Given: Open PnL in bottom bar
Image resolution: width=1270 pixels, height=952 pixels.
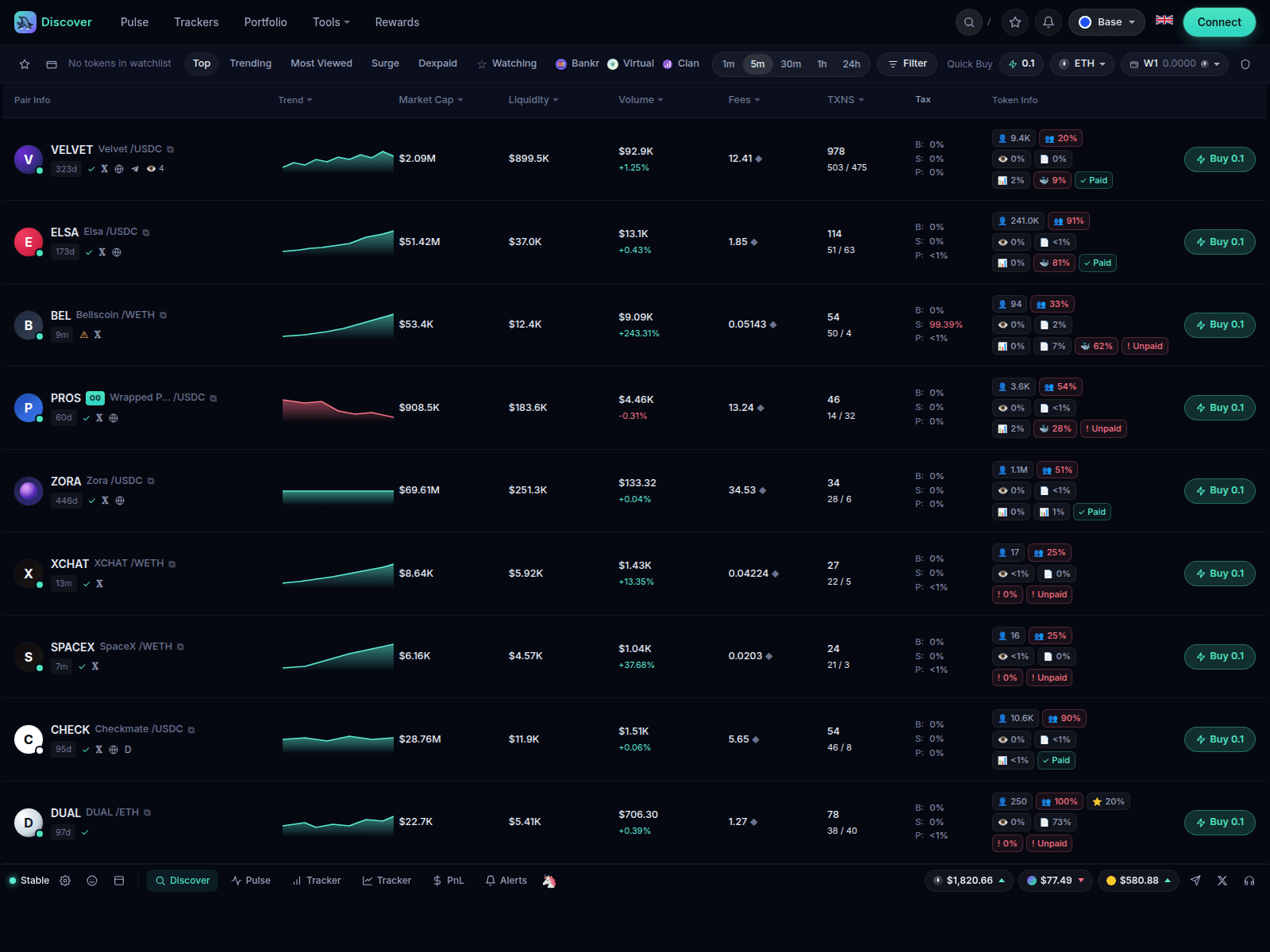Looking at the screenshot, I should 448,881.
